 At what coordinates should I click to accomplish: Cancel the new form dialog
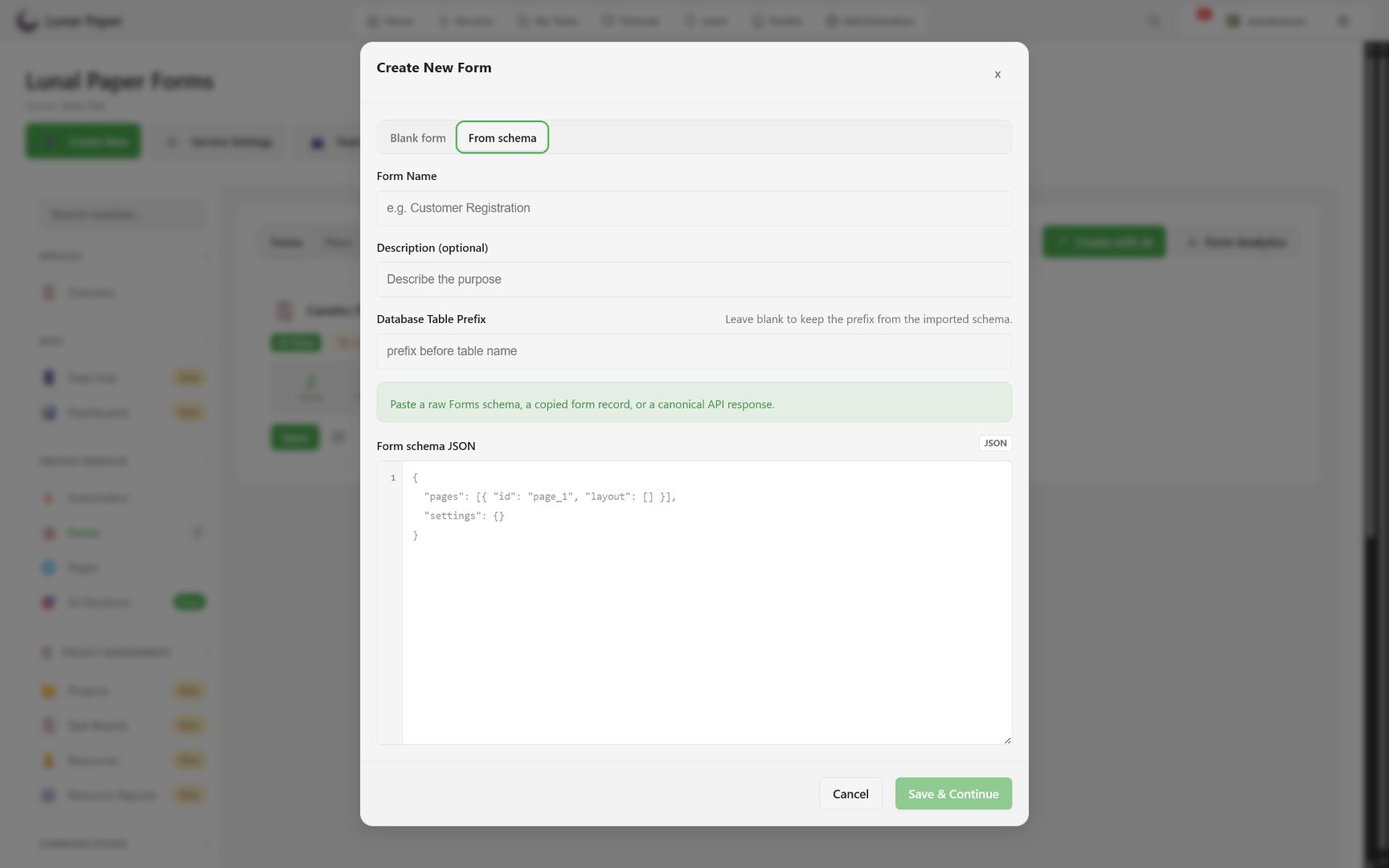point(850,794)
